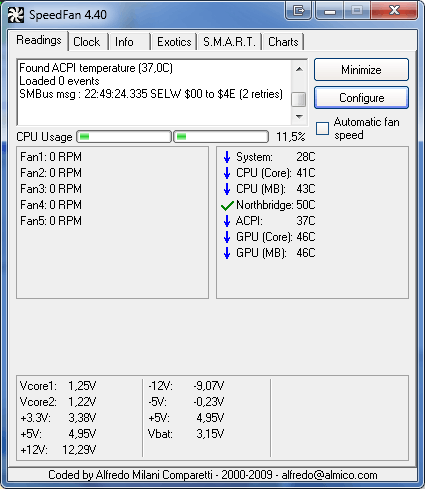Click the Vcore1: 1,25V voltage reading
425x489 pixels.
pyautogui.click(x=58, y=386)
